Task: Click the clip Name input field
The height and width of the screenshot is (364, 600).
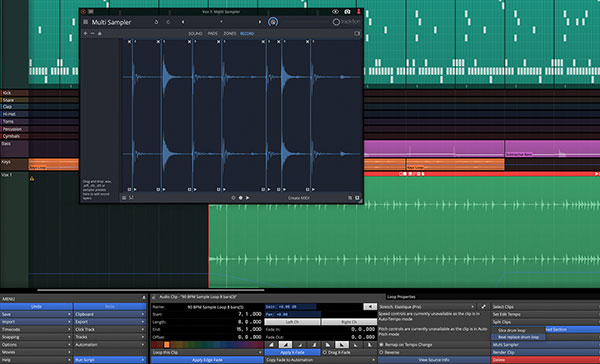Action: click(215, 307)
